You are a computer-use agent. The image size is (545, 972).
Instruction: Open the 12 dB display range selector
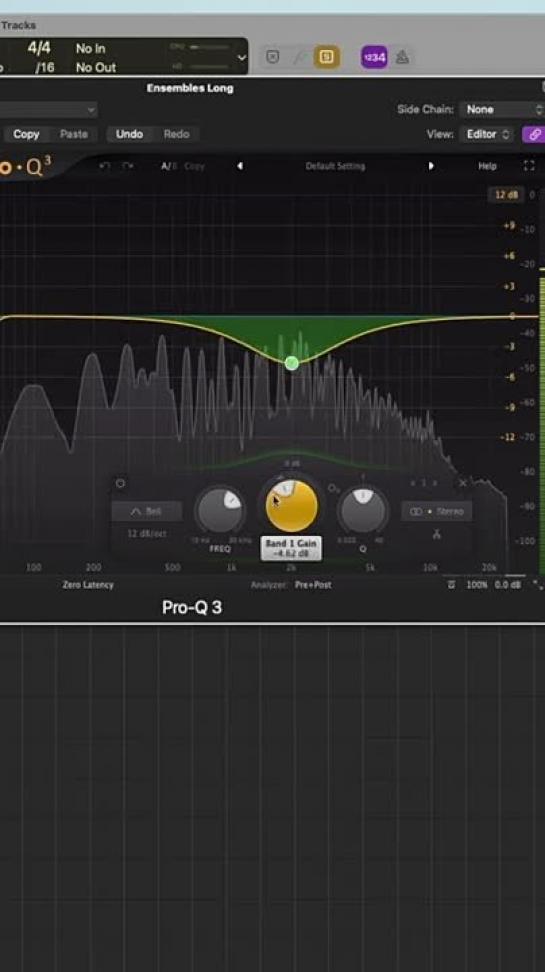[x=506, y=195]
